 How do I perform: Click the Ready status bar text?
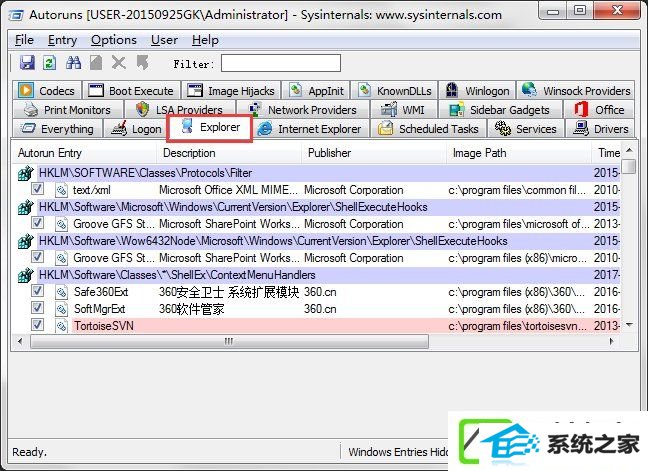pos(29,452)
